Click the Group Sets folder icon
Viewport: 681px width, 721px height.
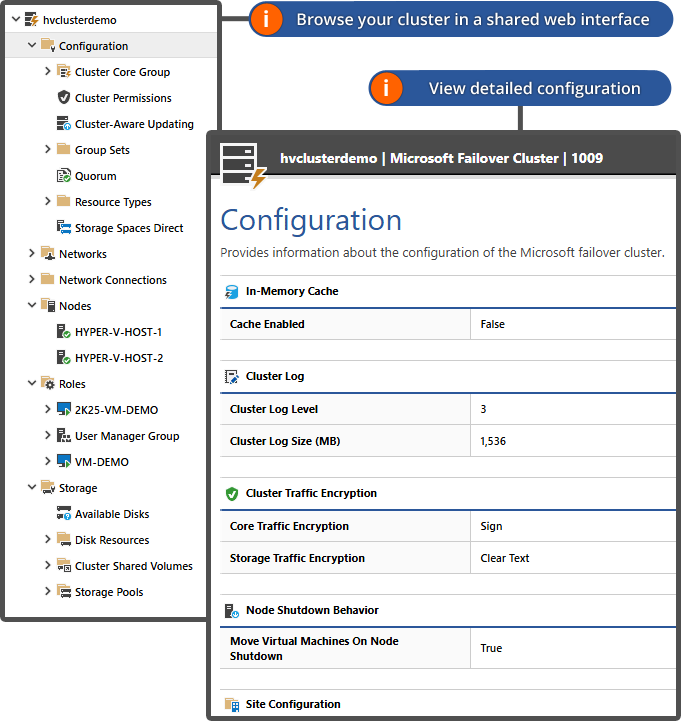(63, 149)
